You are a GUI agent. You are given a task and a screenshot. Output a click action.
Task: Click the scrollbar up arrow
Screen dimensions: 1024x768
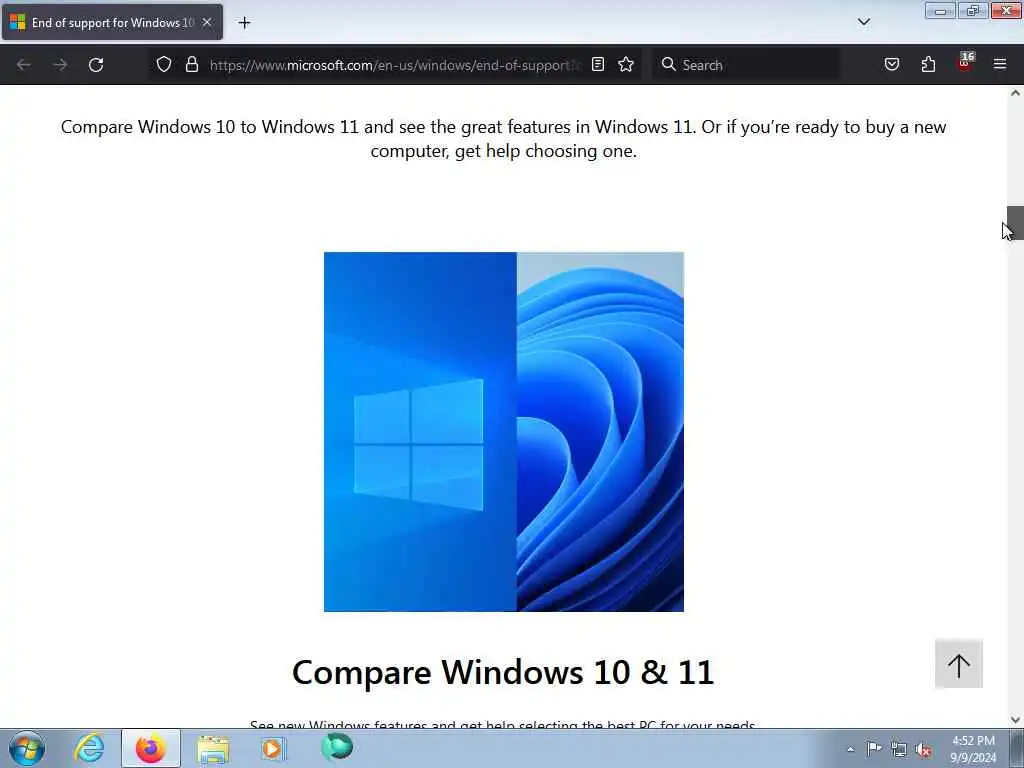[x=1015, y=93]
